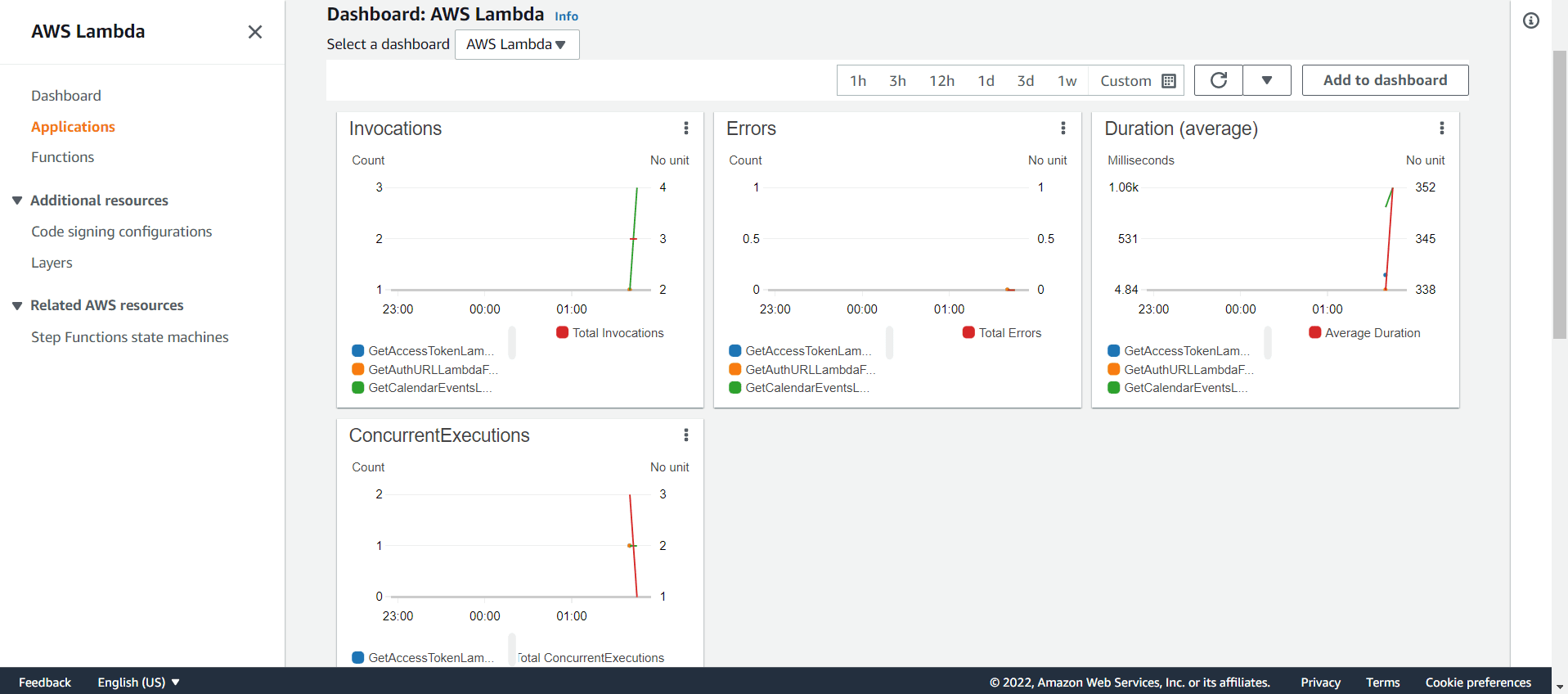Close the AWS Lambda side navigation
1568x694 pixels.
(255, 32)
